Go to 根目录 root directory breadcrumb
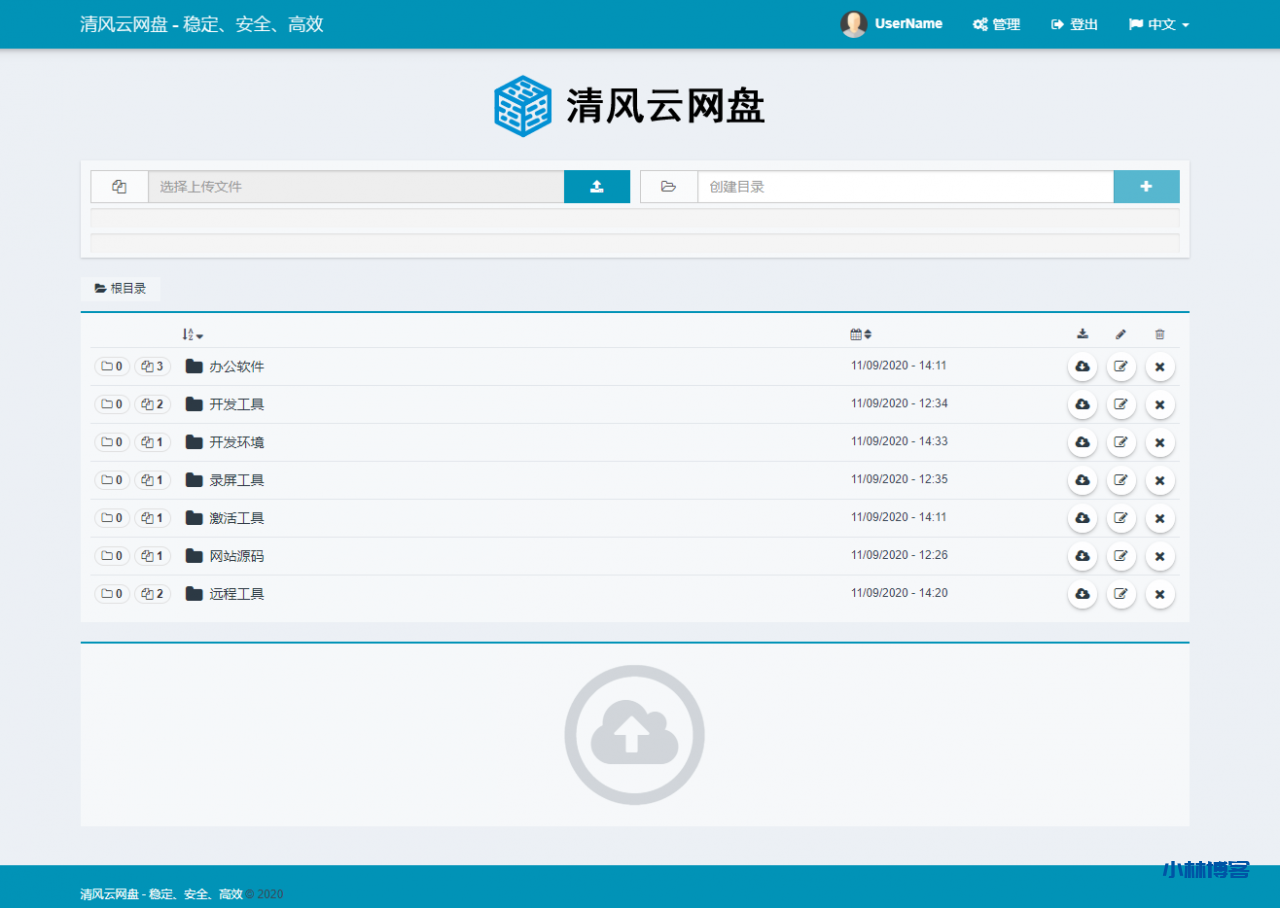Screen dimensions: 1280x908 point(121,289)
